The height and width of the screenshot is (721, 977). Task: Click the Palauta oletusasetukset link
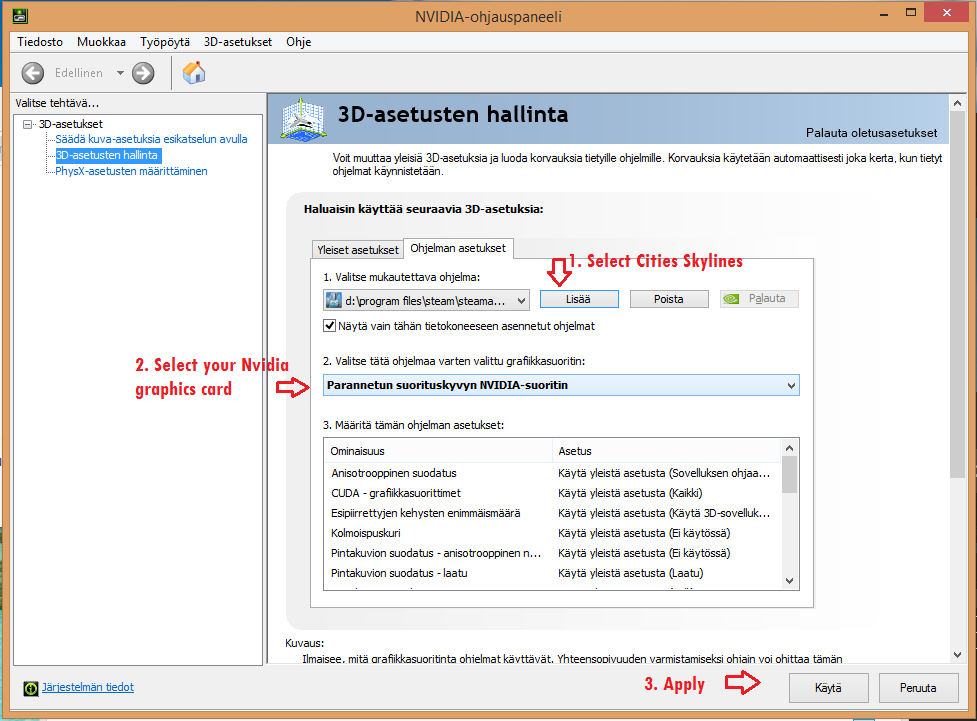pos(871,133)
